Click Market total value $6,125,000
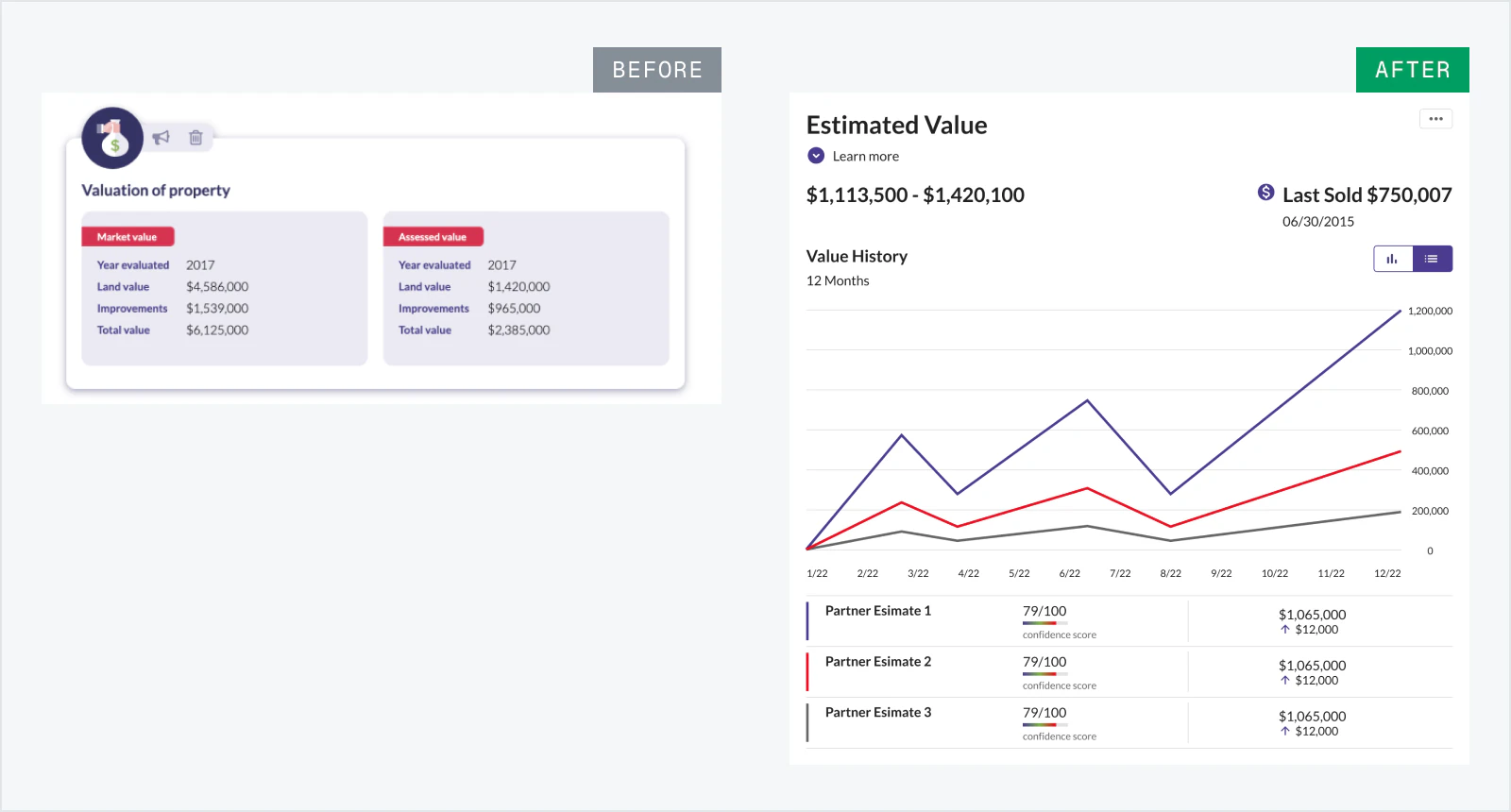Screen dimensions: 1511x812 point(217,330)
